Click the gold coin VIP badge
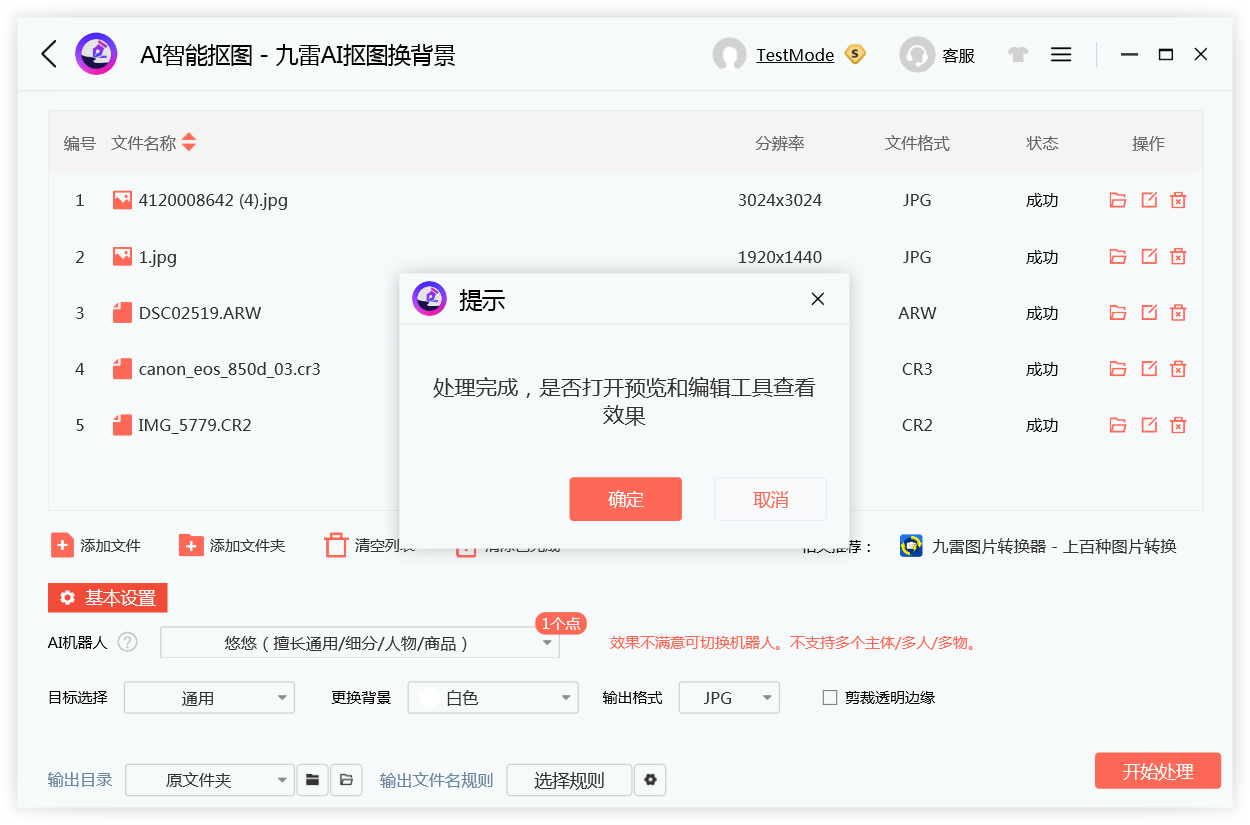The width and height of the screenshot is (1250, 825). [855, 54]
